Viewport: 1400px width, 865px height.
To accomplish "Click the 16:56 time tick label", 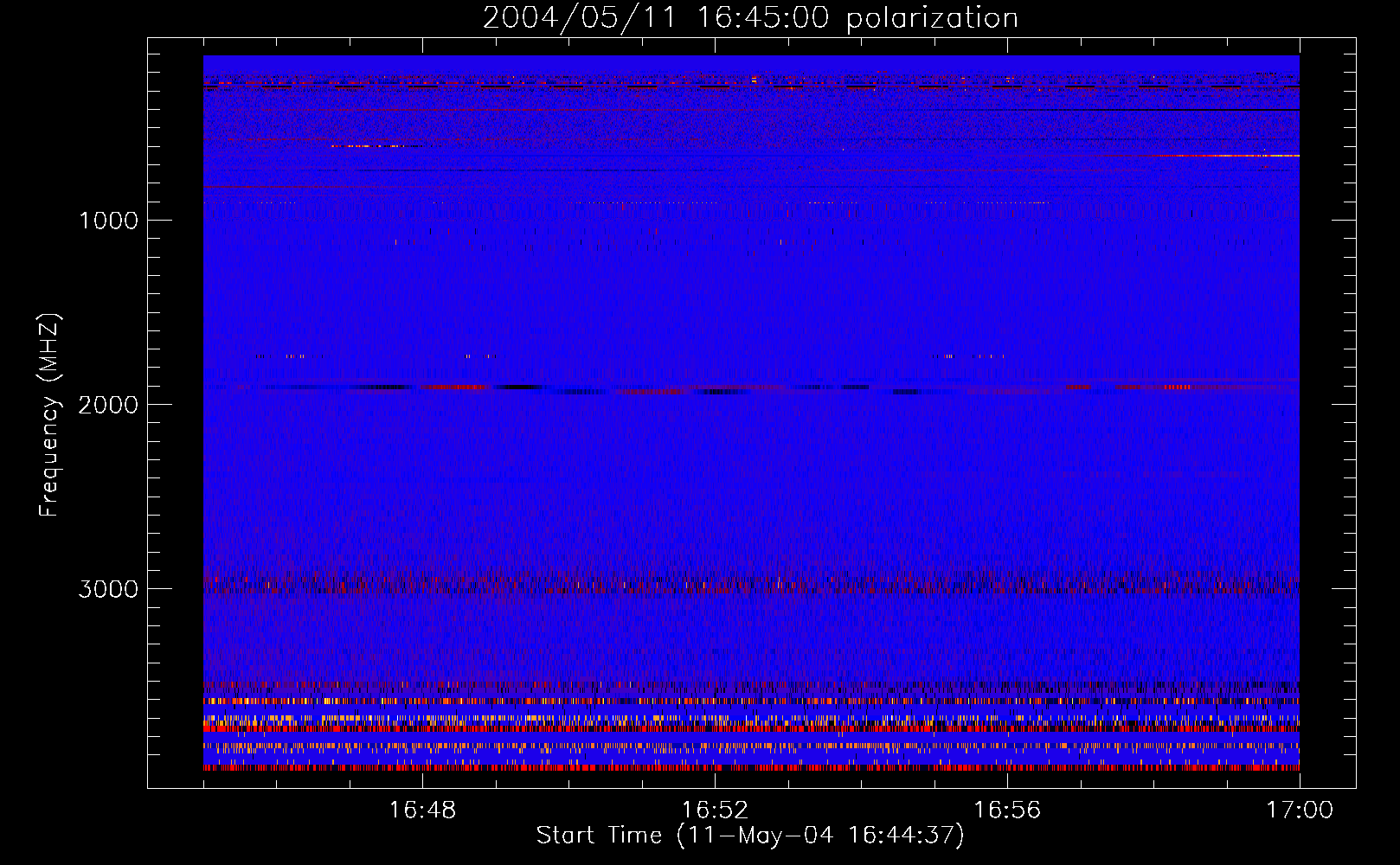I will (1007, 811).
